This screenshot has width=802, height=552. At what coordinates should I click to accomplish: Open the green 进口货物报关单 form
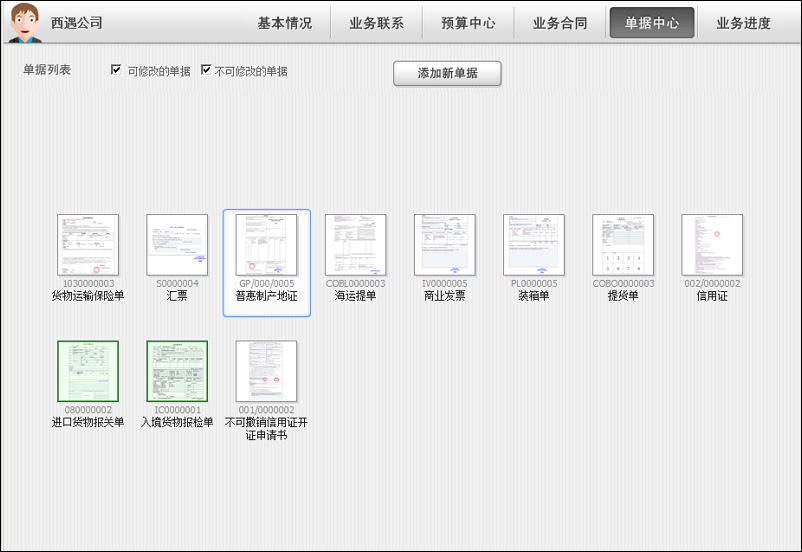[x=88, y=371]
